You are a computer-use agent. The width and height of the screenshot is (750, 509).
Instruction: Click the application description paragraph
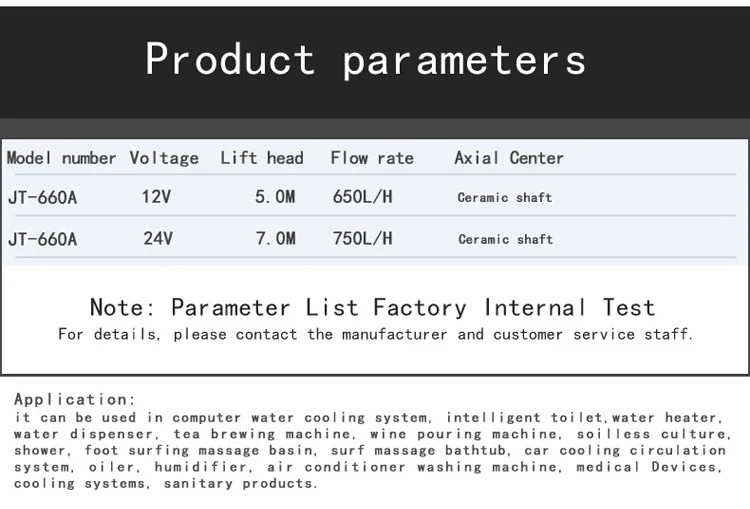[372, 450]
